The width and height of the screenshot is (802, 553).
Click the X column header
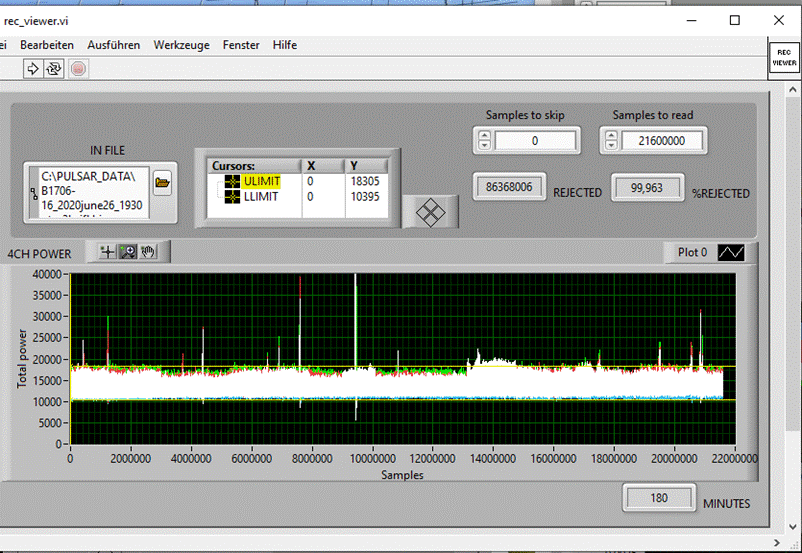pos(324,166)
